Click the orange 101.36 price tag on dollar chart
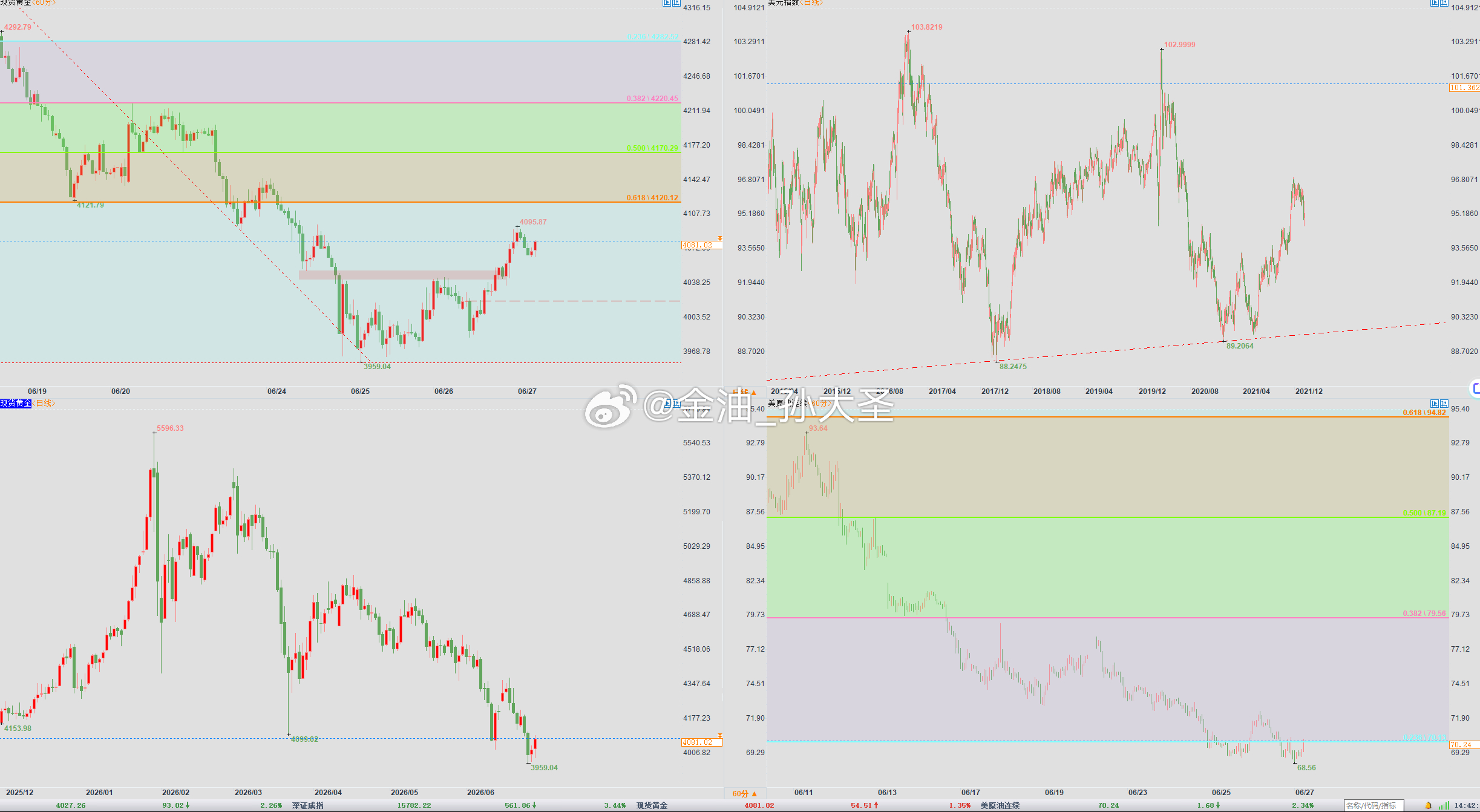The height and width of the screenshot is (812, 1480). (1464, 88)
